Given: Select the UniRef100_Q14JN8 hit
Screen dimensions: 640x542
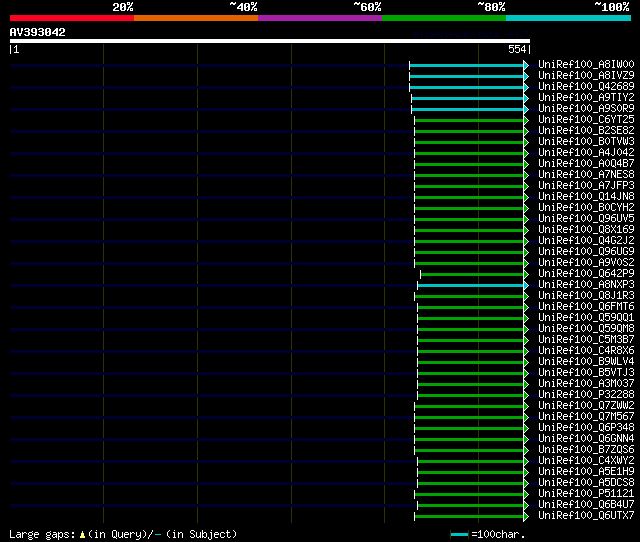Looking at the screenshot, I should pos(586,197).
